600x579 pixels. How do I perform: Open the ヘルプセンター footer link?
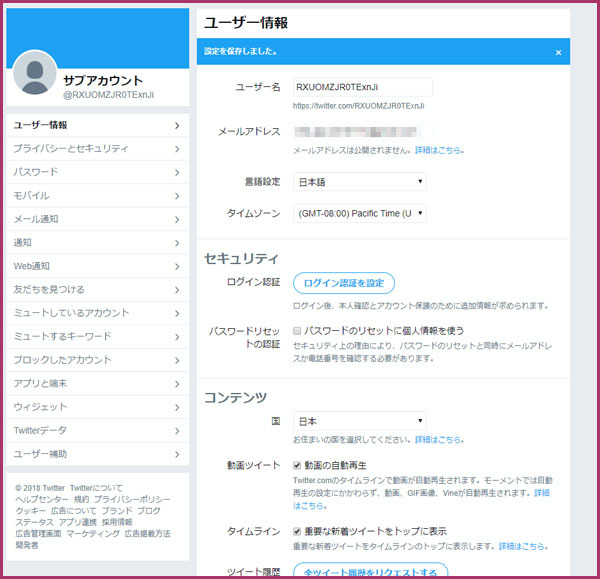click(x=42, y=499)
